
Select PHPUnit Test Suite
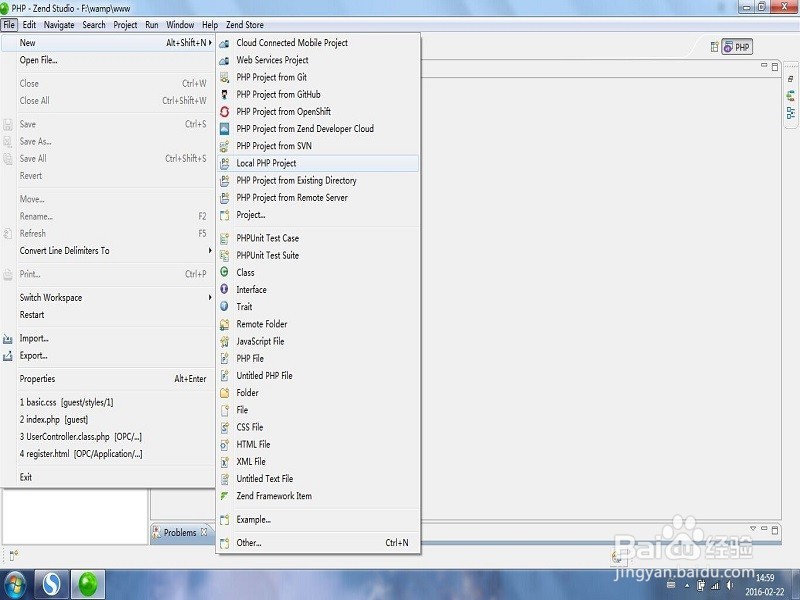coord(318,255)
